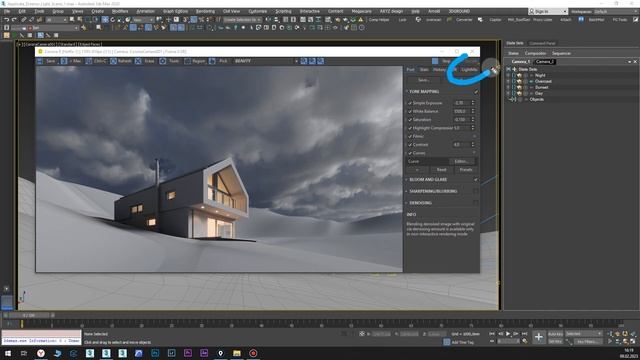
Task: Click the Pick icon in Corona frame buffer
Action: point(212,61)
